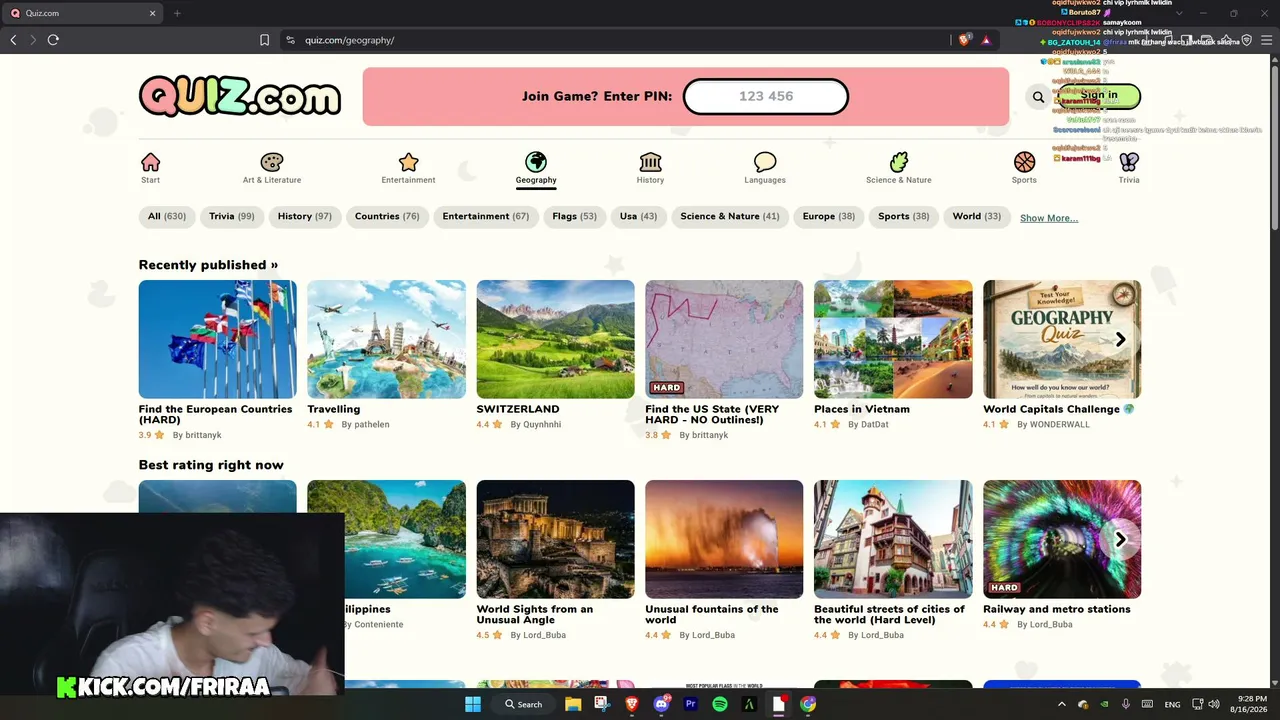Open the taskbar clock and date
The height and width of the screenshot is (720, 1280).
click(1250, 704)
